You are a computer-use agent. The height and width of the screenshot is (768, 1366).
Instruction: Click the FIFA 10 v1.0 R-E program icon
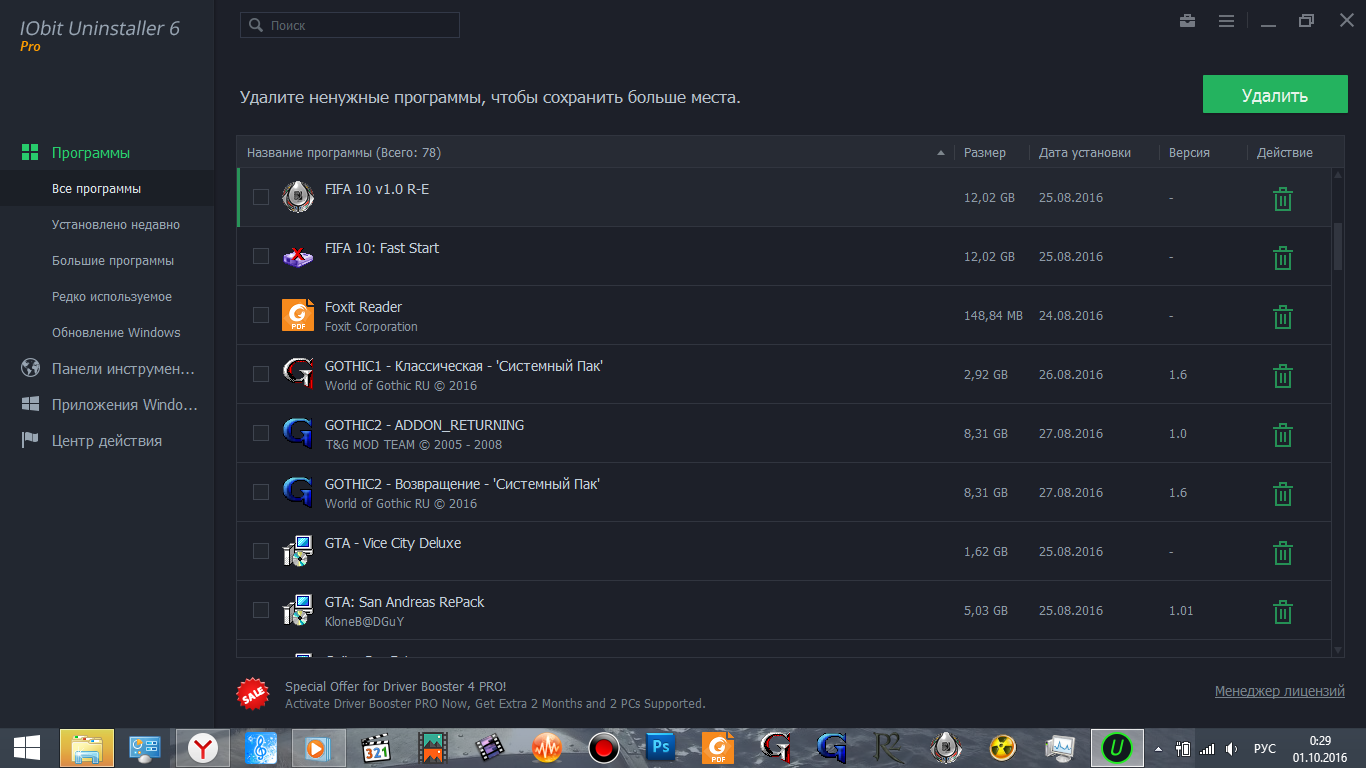click(x=298, y=197)
